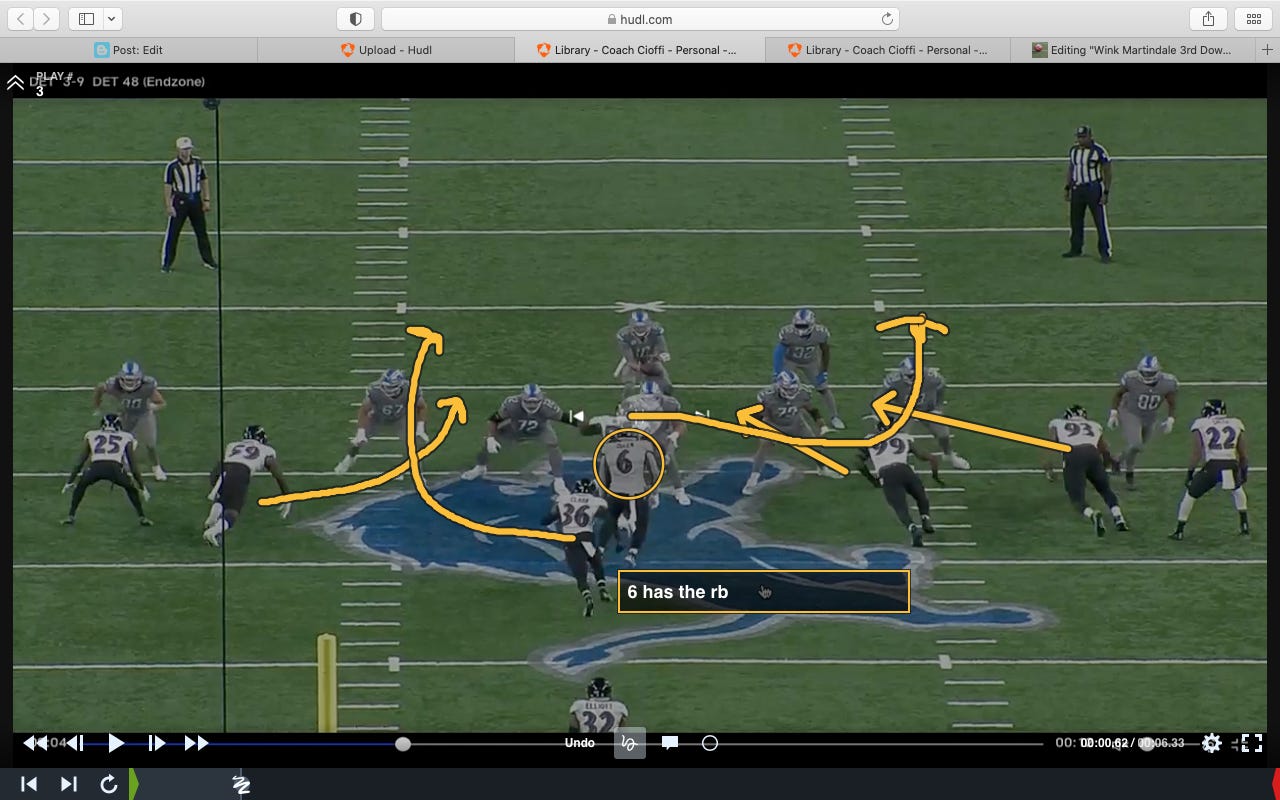Click the video progress scrubber handle
This screenshot has height=800, width=1280.
(x=403, y=744)
